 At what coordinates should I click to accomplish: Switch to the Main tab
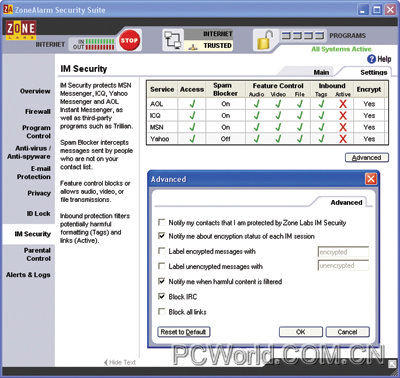pos(321,72)
